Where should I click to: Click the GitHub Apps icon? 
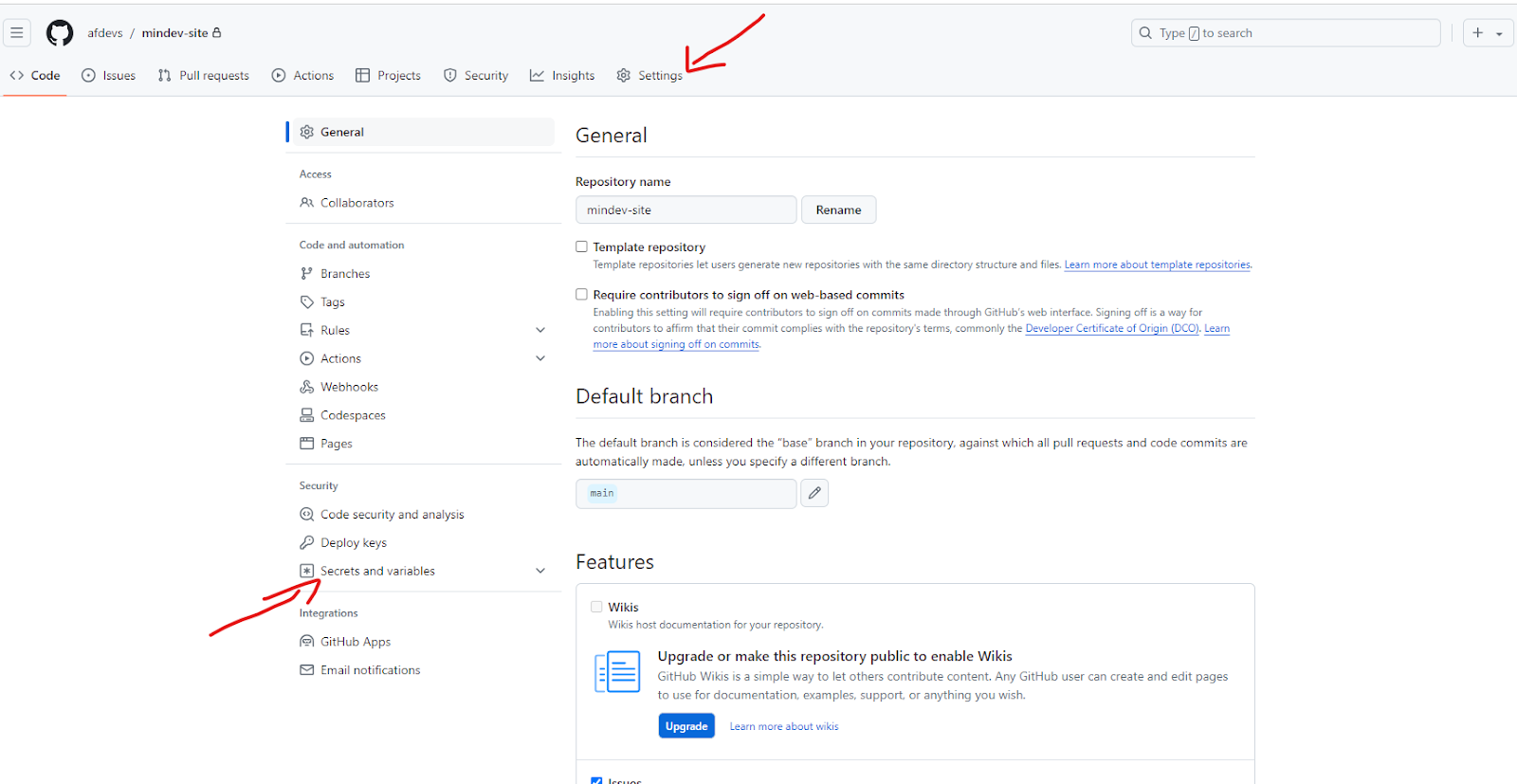(306, 642)
